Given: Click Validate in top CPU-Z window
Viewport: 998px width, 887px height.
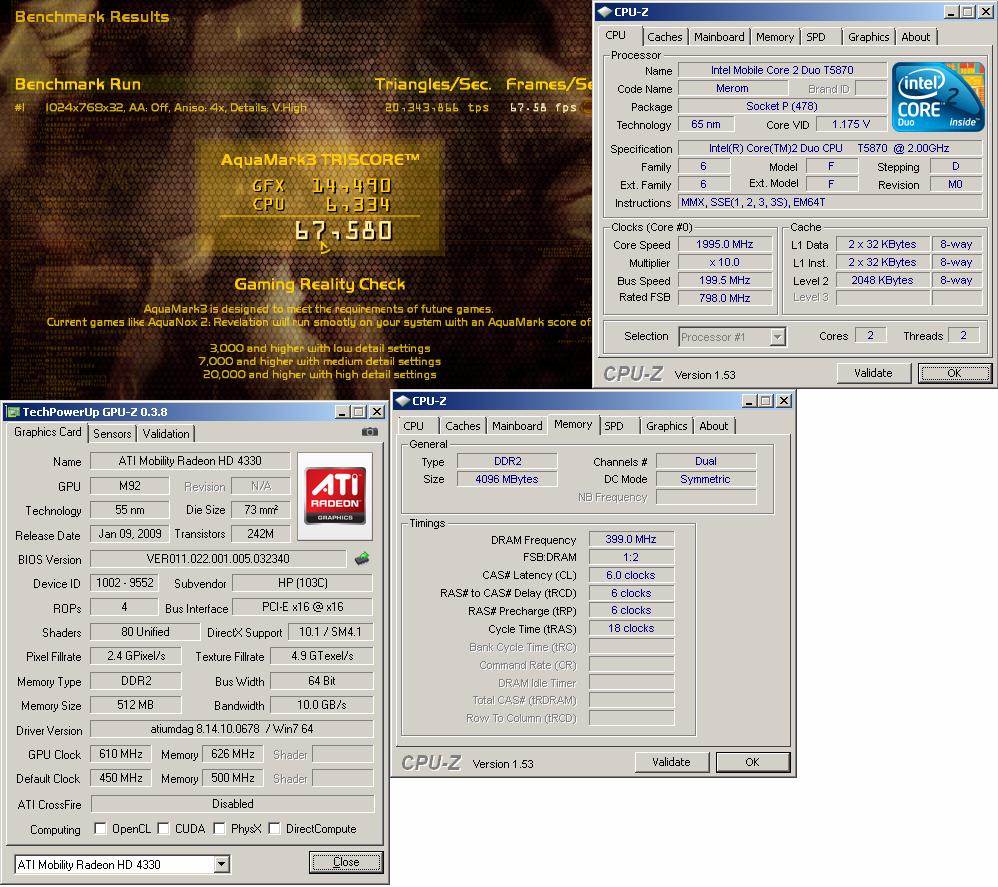Looking at the screenshot, I should click(x=873, y=373).
